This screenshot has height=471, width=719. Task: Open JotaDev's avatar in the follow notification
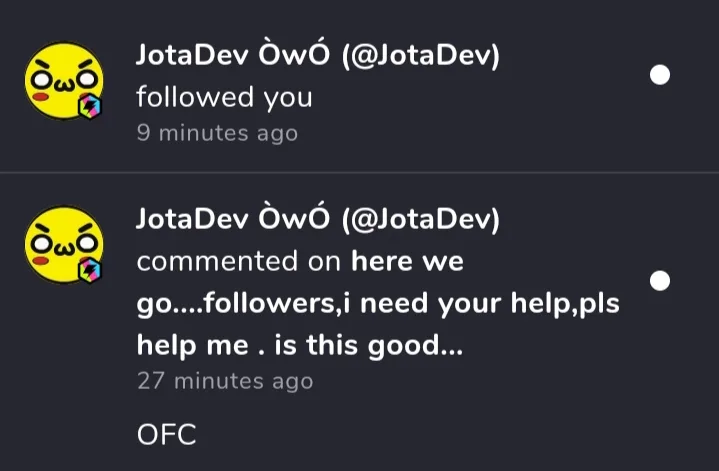(x=63, y=80)
